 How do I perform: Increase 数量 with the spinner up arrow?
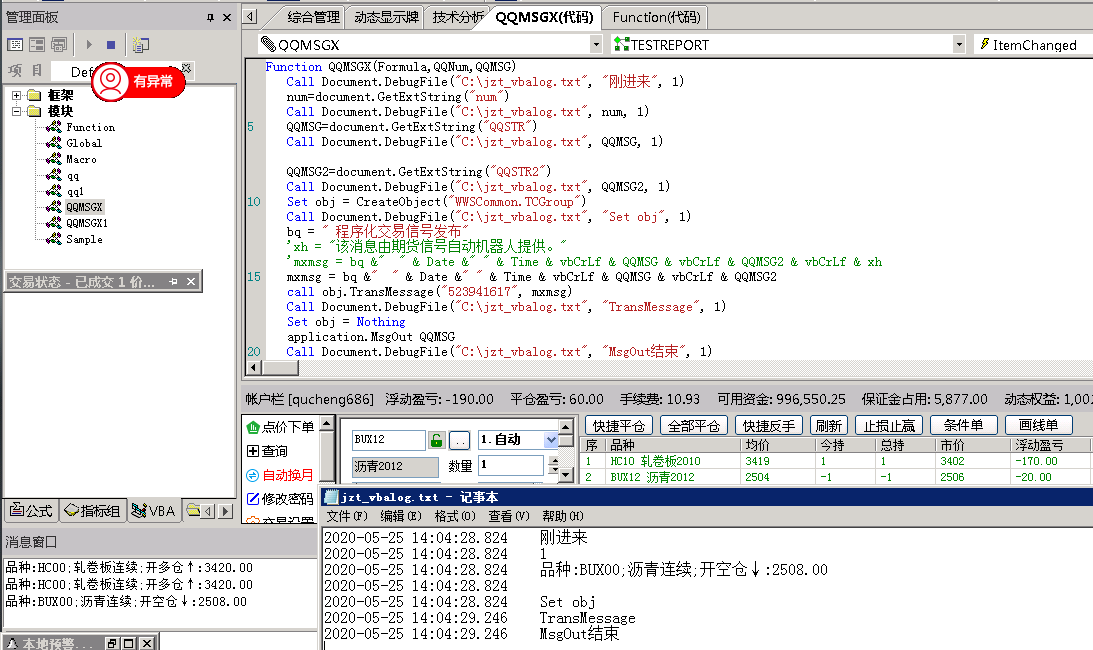coord(554,460)
